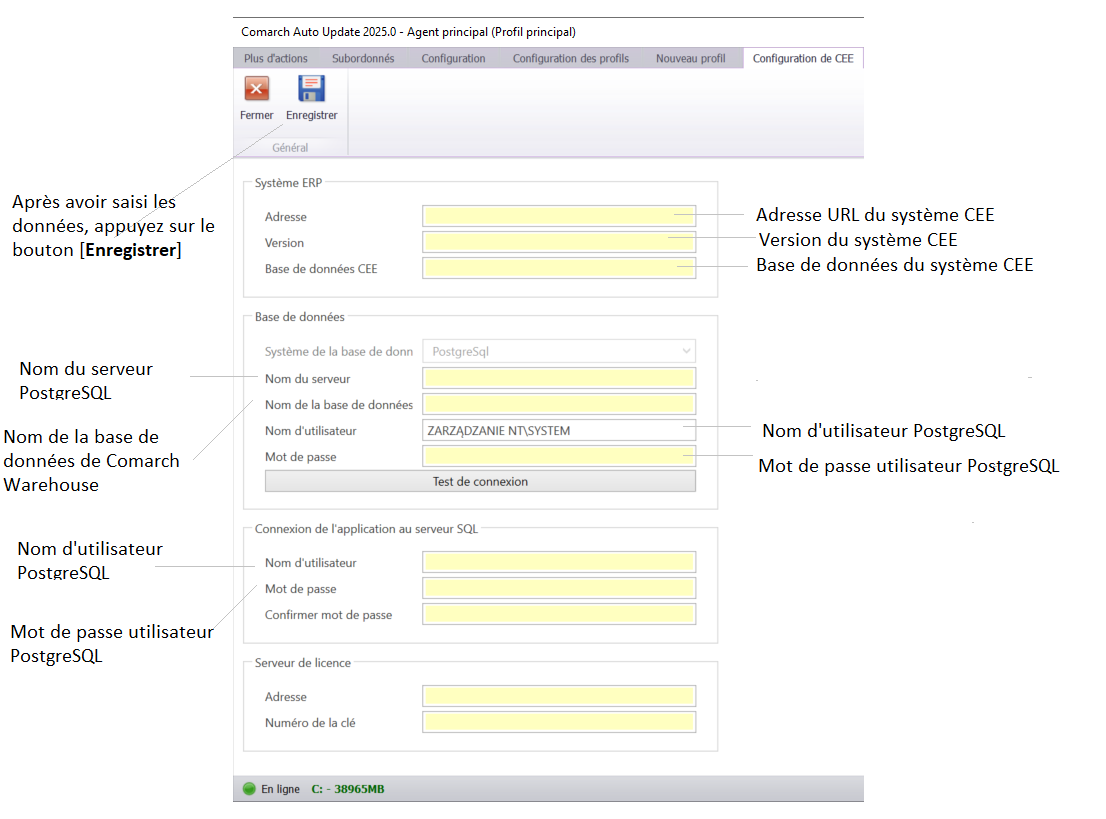
Task: Click the Système ERP Adresse field
Action: (559, 216)
